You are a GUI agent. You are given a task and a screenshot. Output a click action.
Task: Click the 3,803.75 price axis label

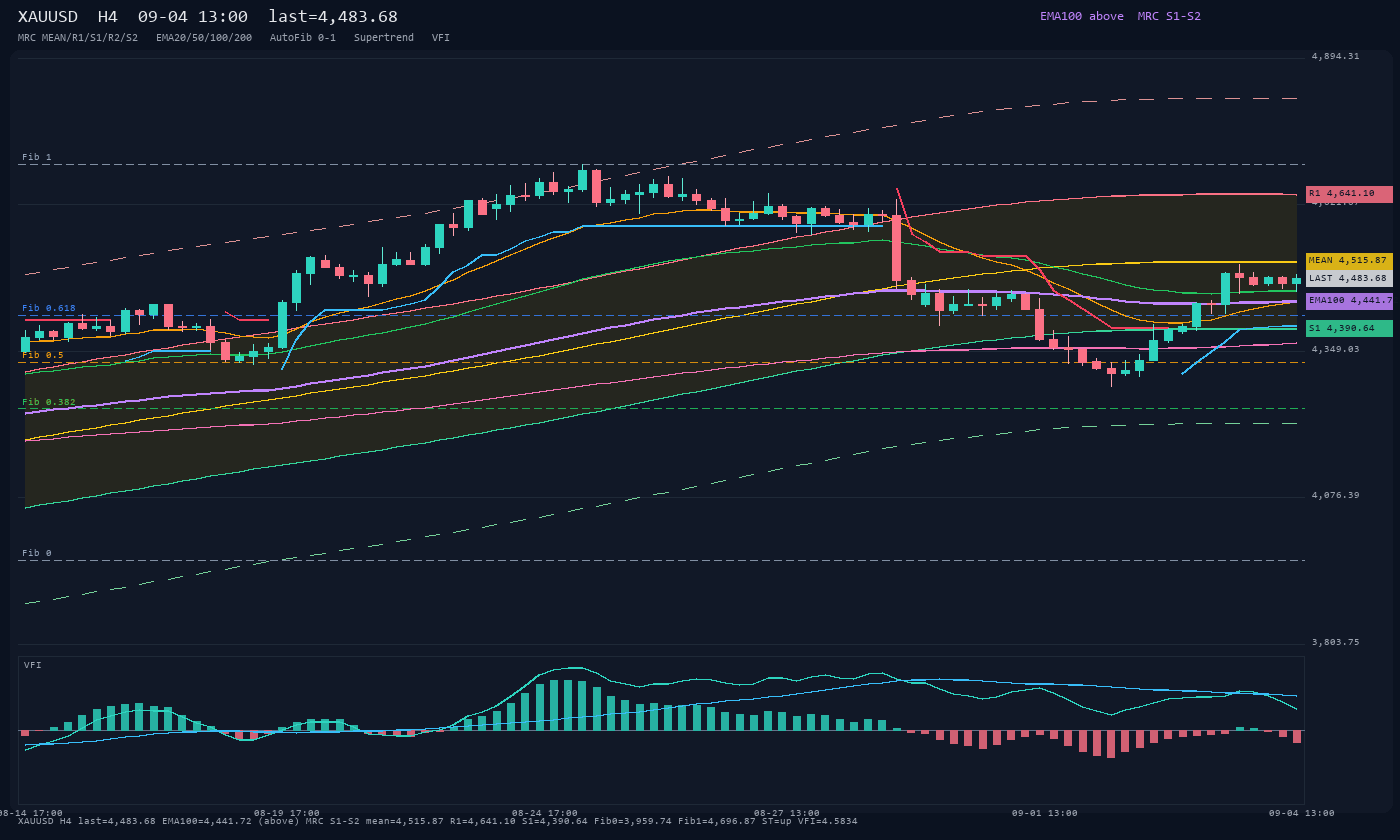pos(1336,642)
